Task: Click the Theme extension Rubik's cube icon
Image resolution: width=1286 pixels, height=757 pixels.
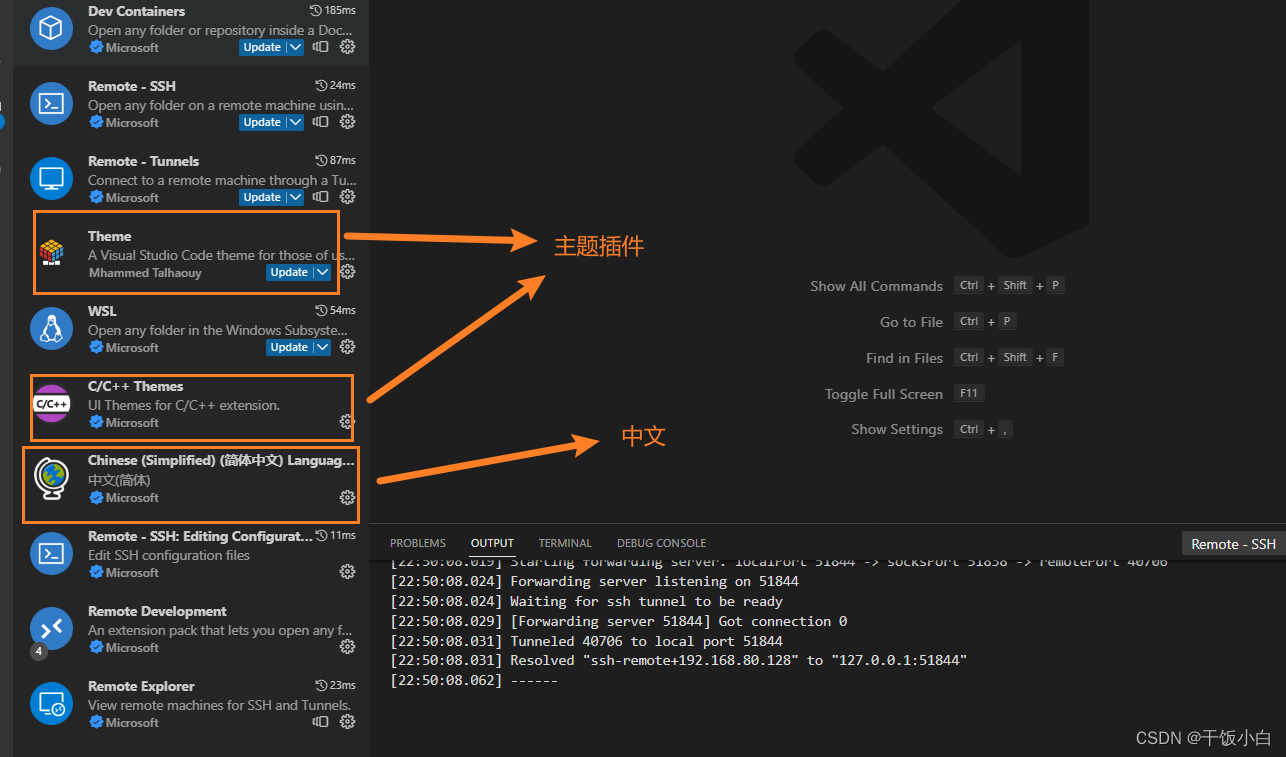Action: coord(51,253)
